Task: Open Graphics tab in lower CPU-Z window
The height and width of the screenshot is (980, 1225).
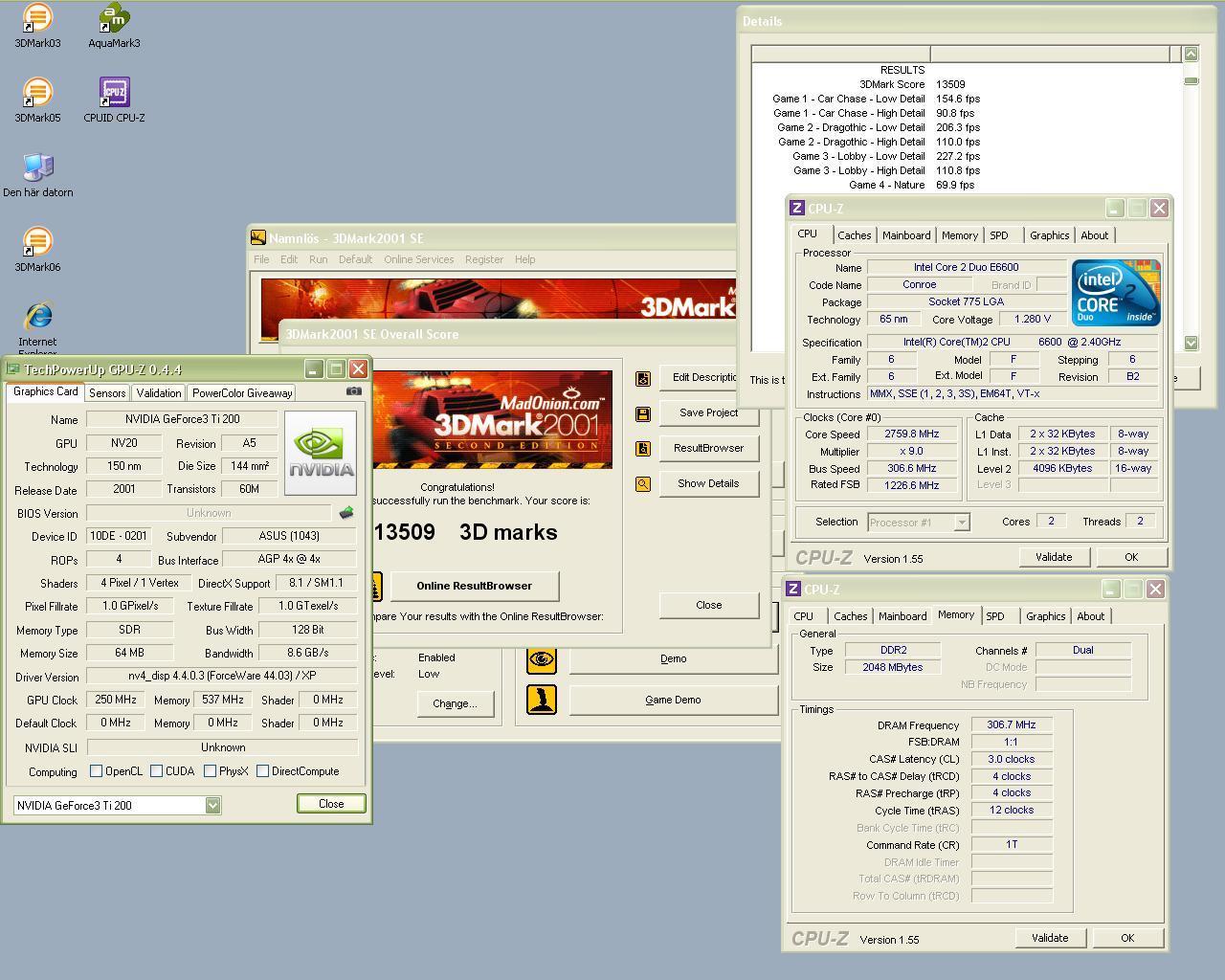Action: [1045, 616]
